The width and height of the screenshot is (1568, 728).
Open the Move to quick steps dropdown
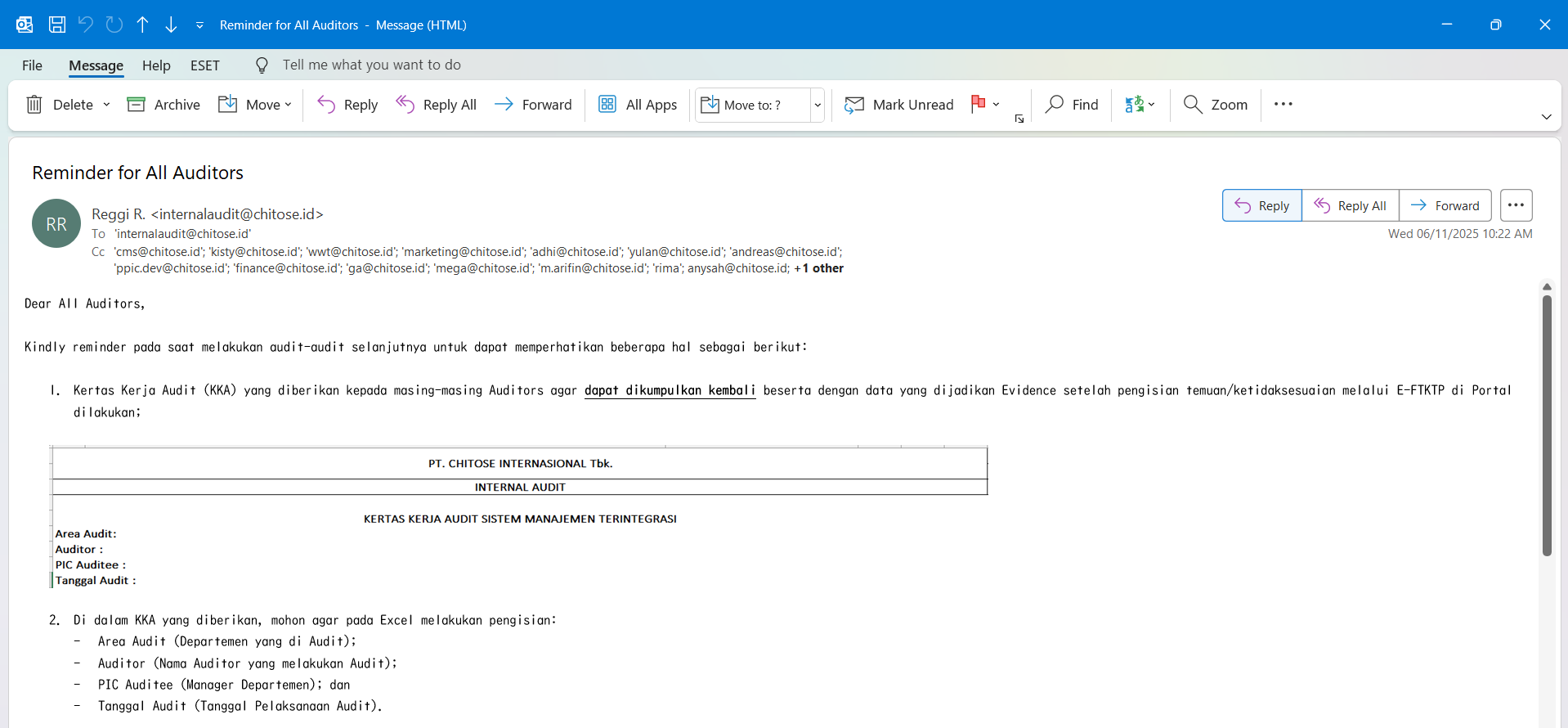[817, 105]
